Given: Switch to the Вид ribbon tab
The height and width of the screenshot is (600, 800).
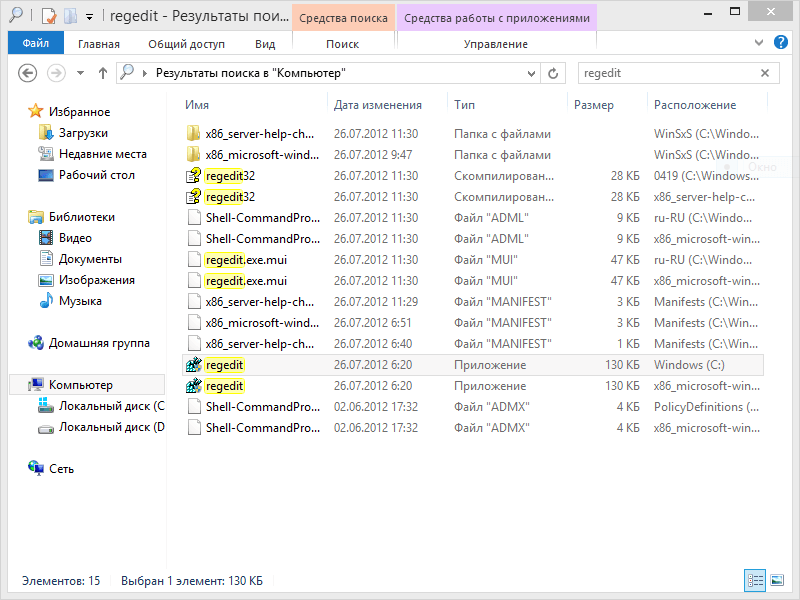Looking at the screenshot, I should coord(265,44).
